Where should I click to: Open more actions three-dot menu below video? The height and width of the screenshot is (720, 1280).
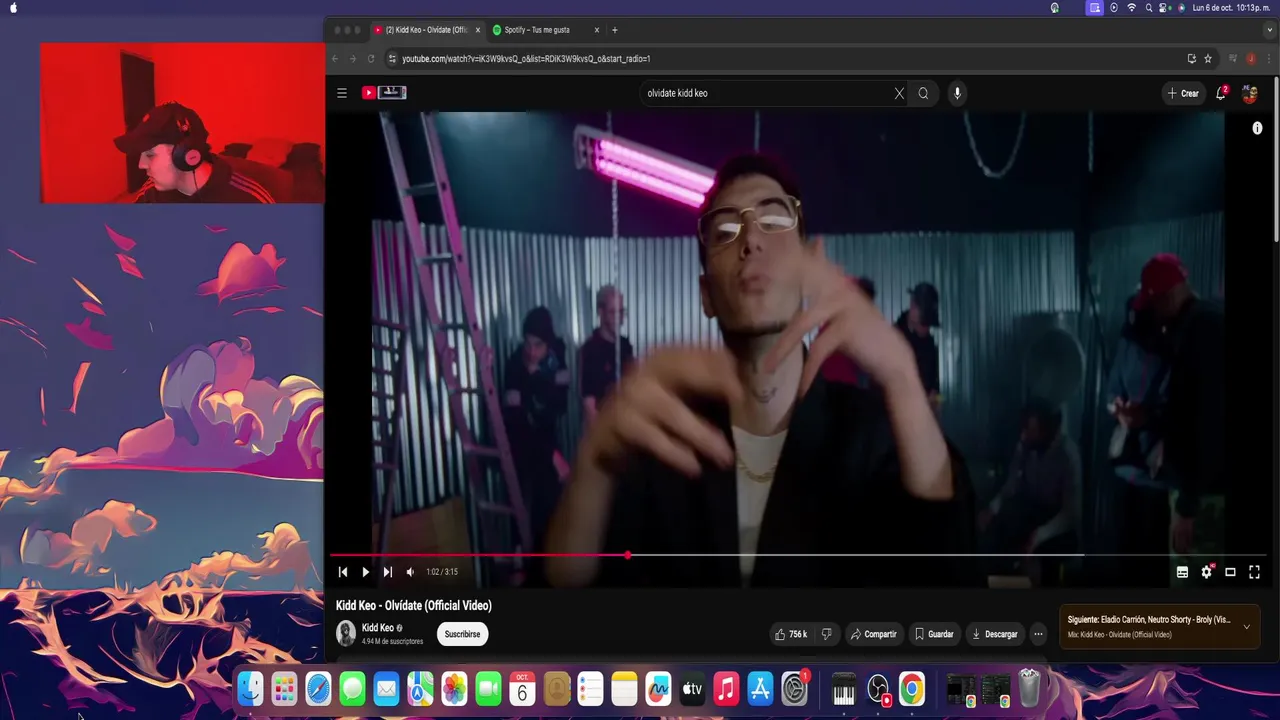(1038, 634)
